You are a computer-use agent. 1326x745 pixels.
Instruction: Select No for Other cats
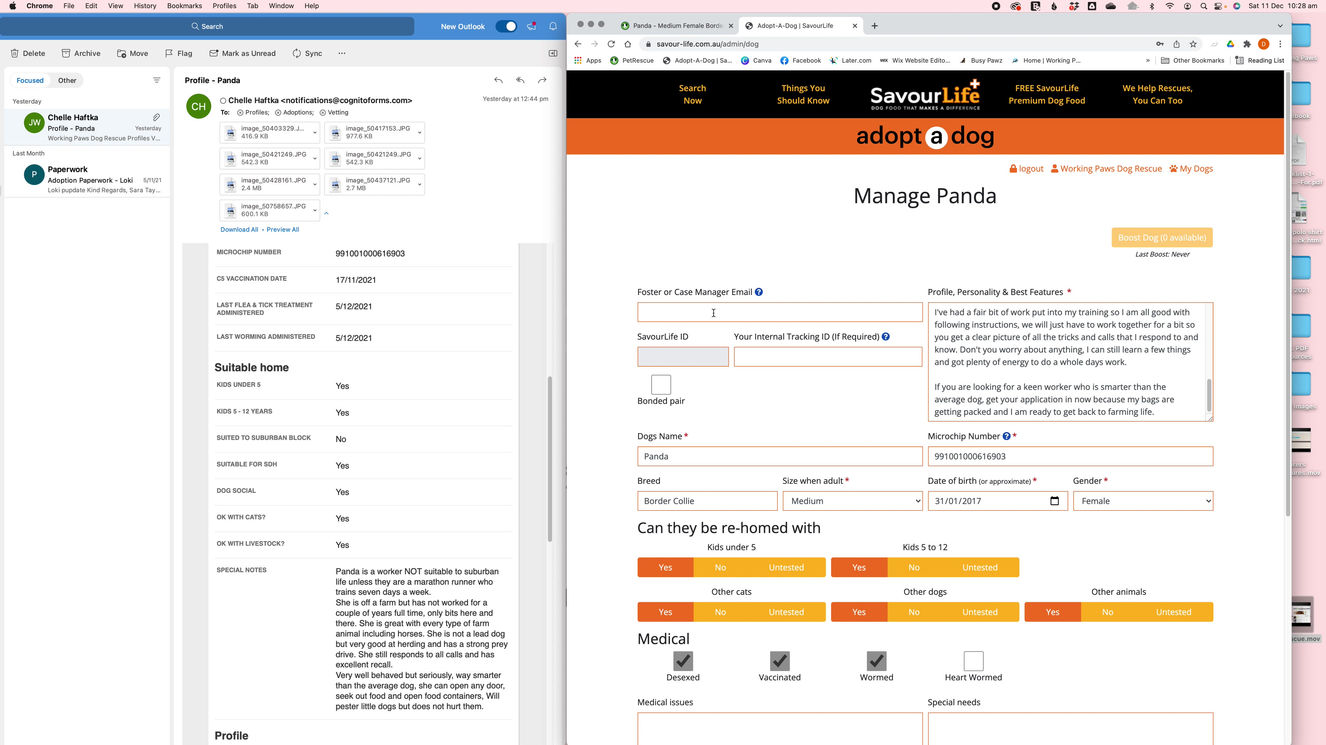[720, 612]
